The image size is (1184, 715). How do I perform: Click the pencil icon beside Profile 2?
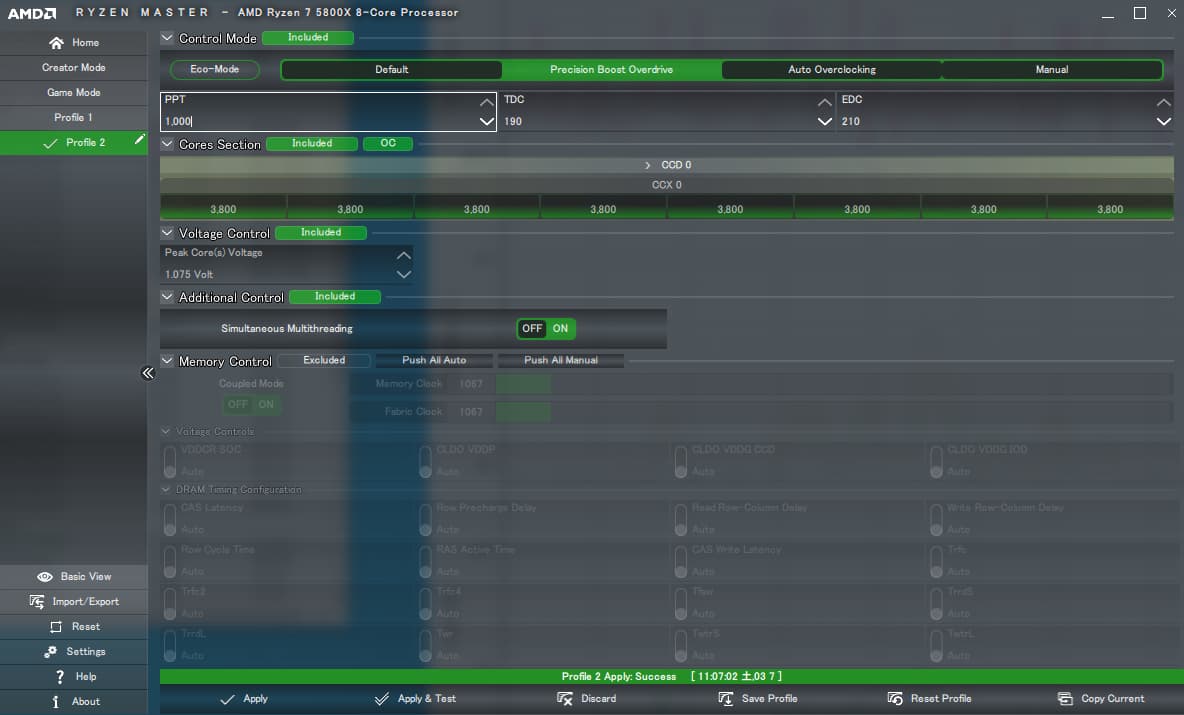(139, 140)
